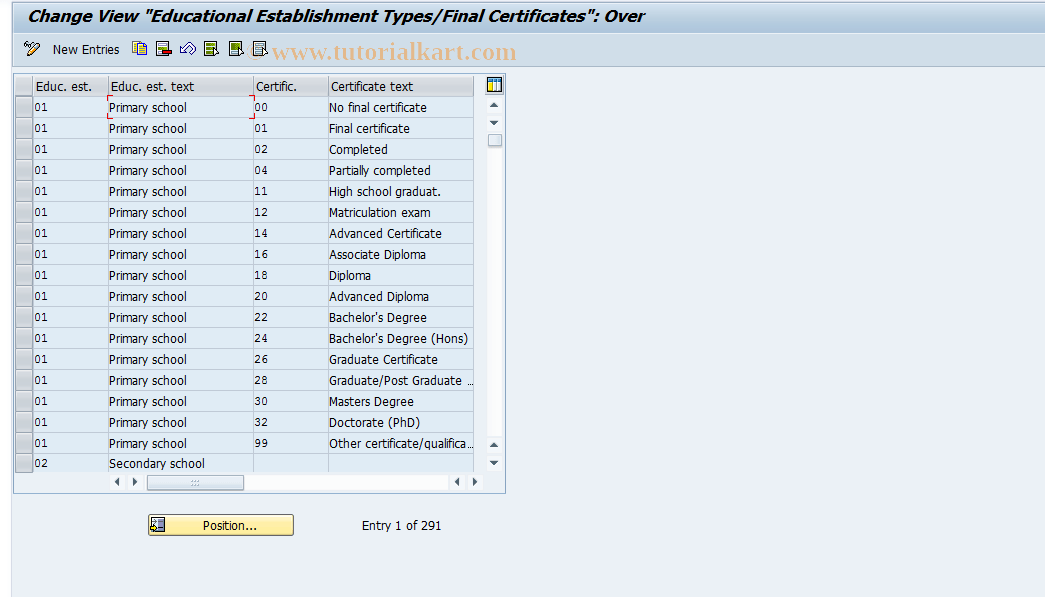Click the left horizontal scroll arrow
The image size is (1045, 597).
click(x=117, y=481)
